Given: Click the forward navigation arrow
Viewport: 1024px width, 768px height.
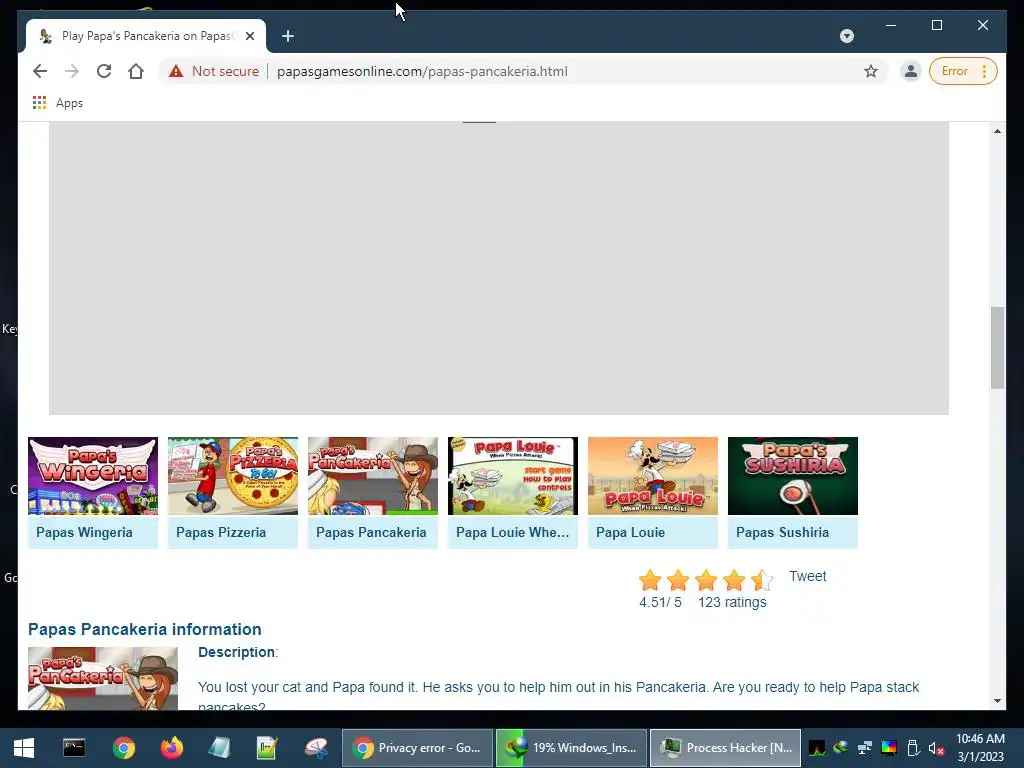Looking at the screenshot, I should pos(72,71).
